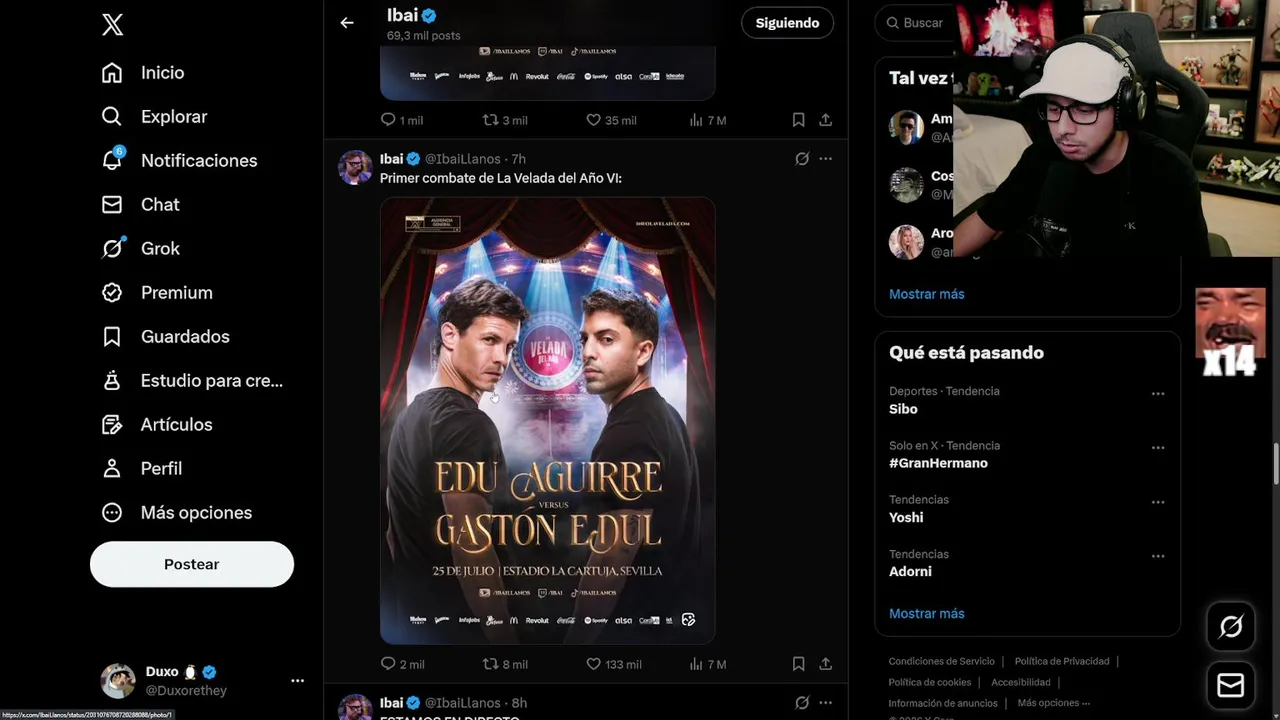
Task: Bookmark the top post above La Velada tweet
Action: pos(798,120)
